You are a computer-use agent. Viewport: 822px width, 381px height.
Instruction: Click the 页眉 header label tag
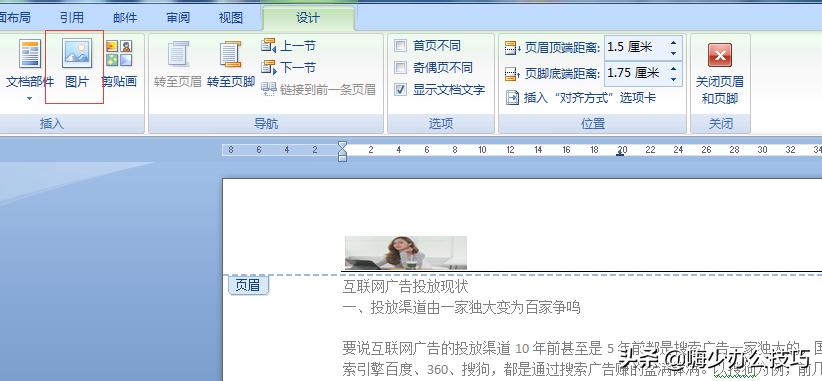coord(248,285)
